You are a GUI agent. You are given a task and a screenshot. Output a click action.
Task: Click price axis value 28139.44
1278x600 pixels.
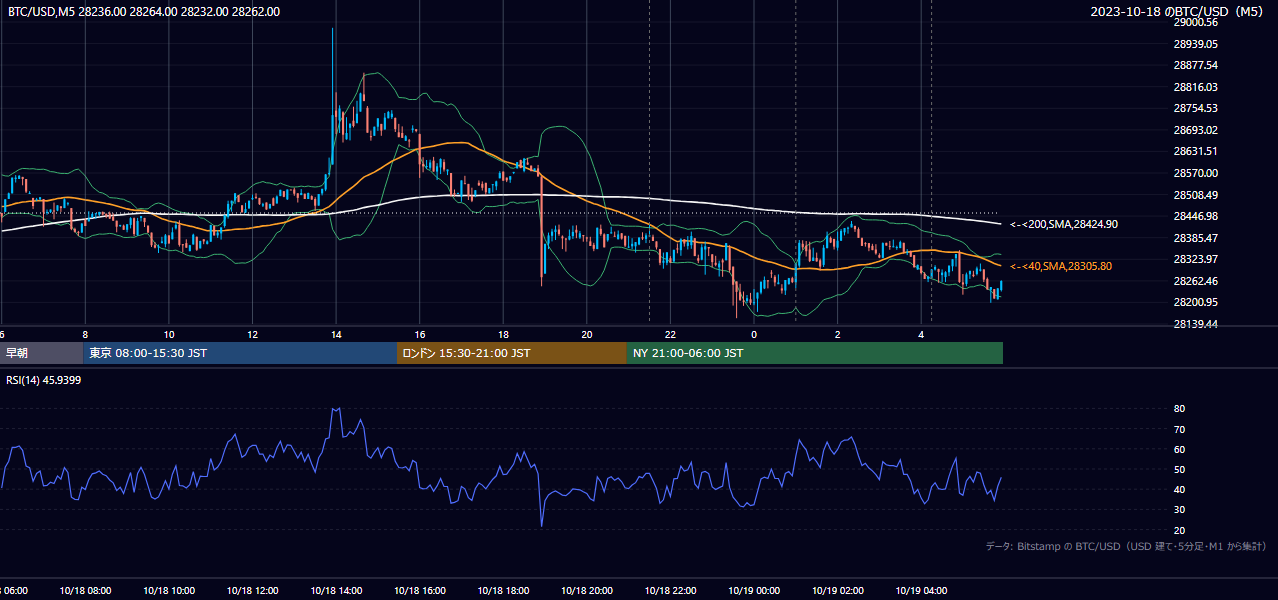click(1195, 324)
